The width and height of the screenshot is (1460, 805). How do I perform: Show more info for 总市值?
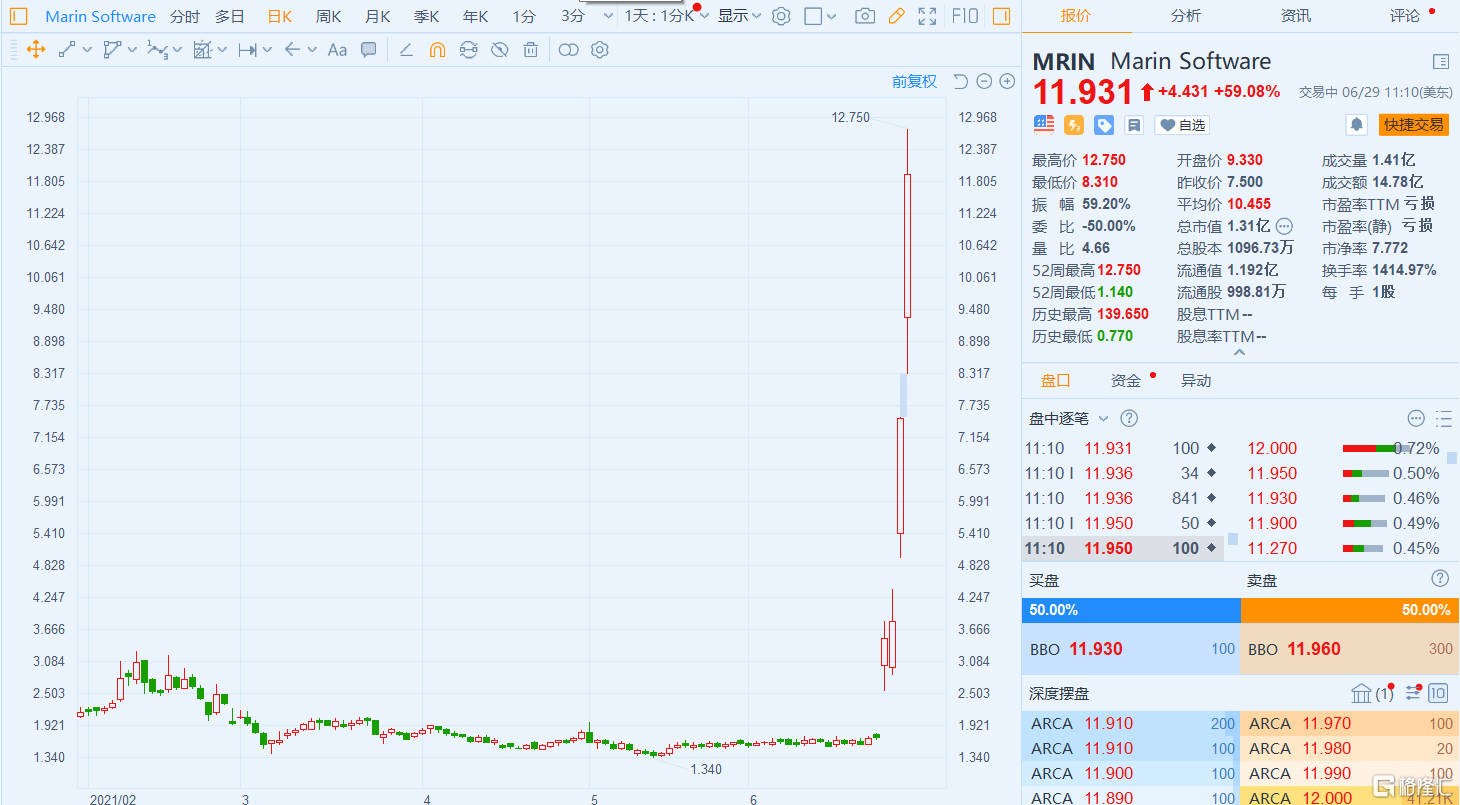pyautogui.click(x=1285, y=226)
